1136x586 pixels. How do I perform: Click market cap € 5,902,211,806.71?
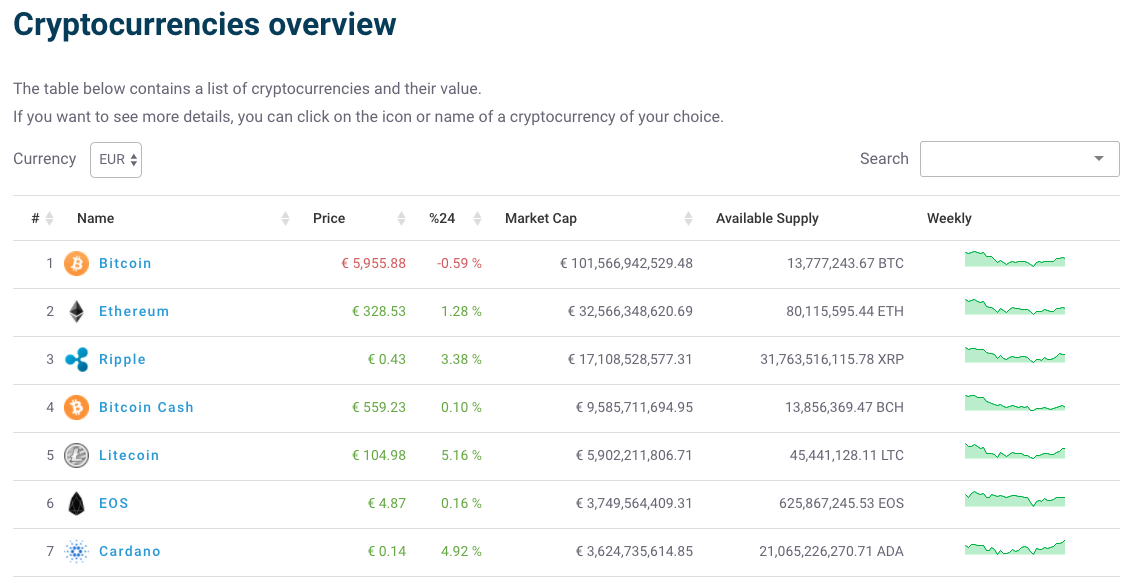(635, 456)
